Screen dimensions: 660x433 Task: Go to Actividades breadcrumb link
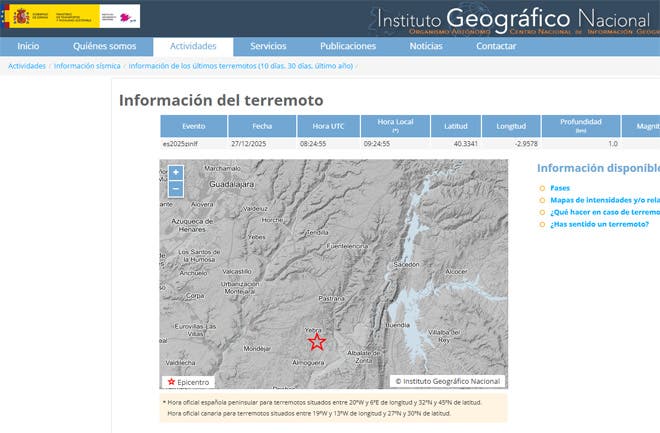tap(27, 66)
